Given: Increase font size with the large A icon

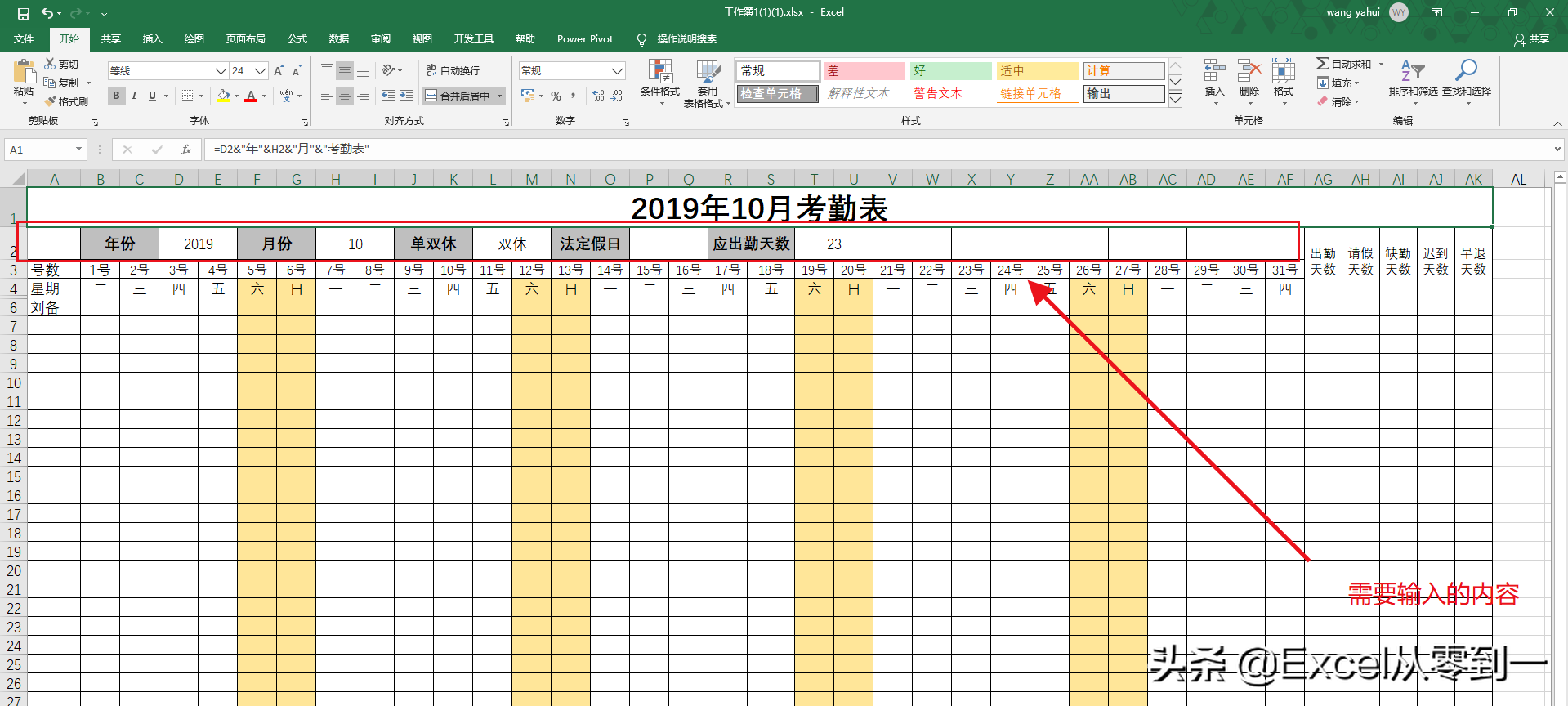Looking at the screenshot, I should pyautogui.click(x=279, y=71).
